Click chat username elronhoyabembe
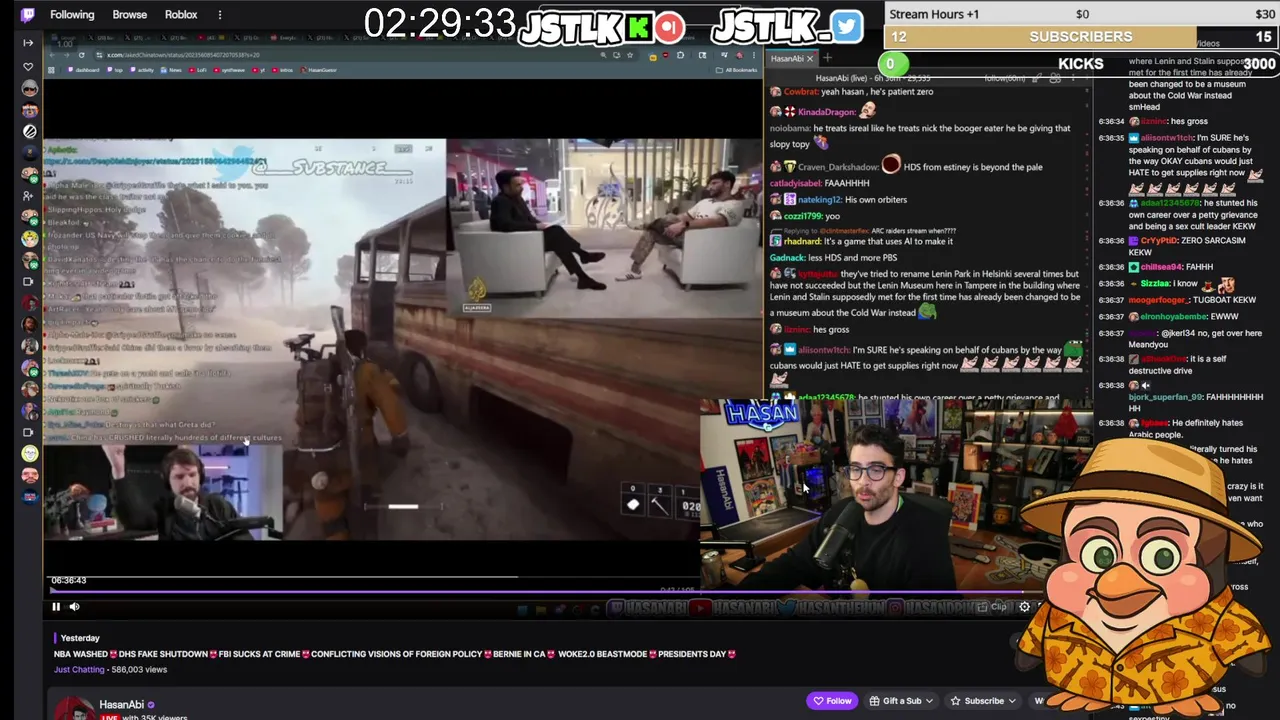 point(1176,317)
